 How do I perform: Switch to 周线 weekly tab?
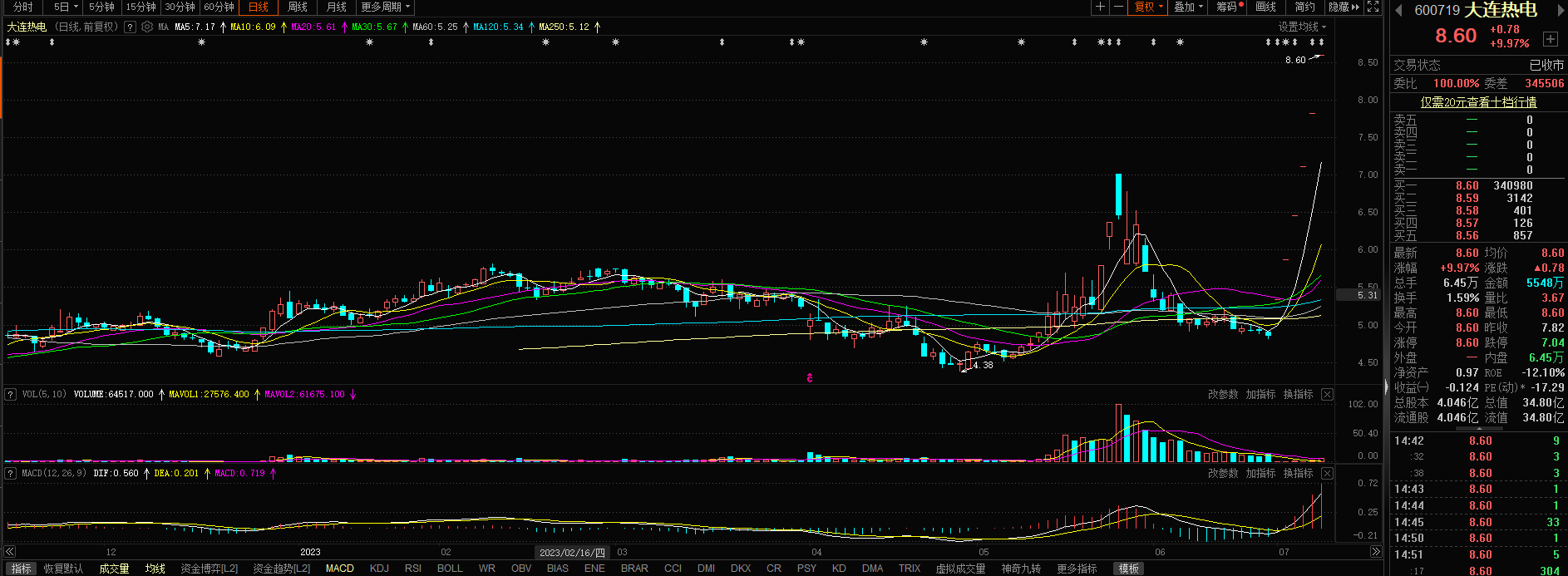point(298,7)
